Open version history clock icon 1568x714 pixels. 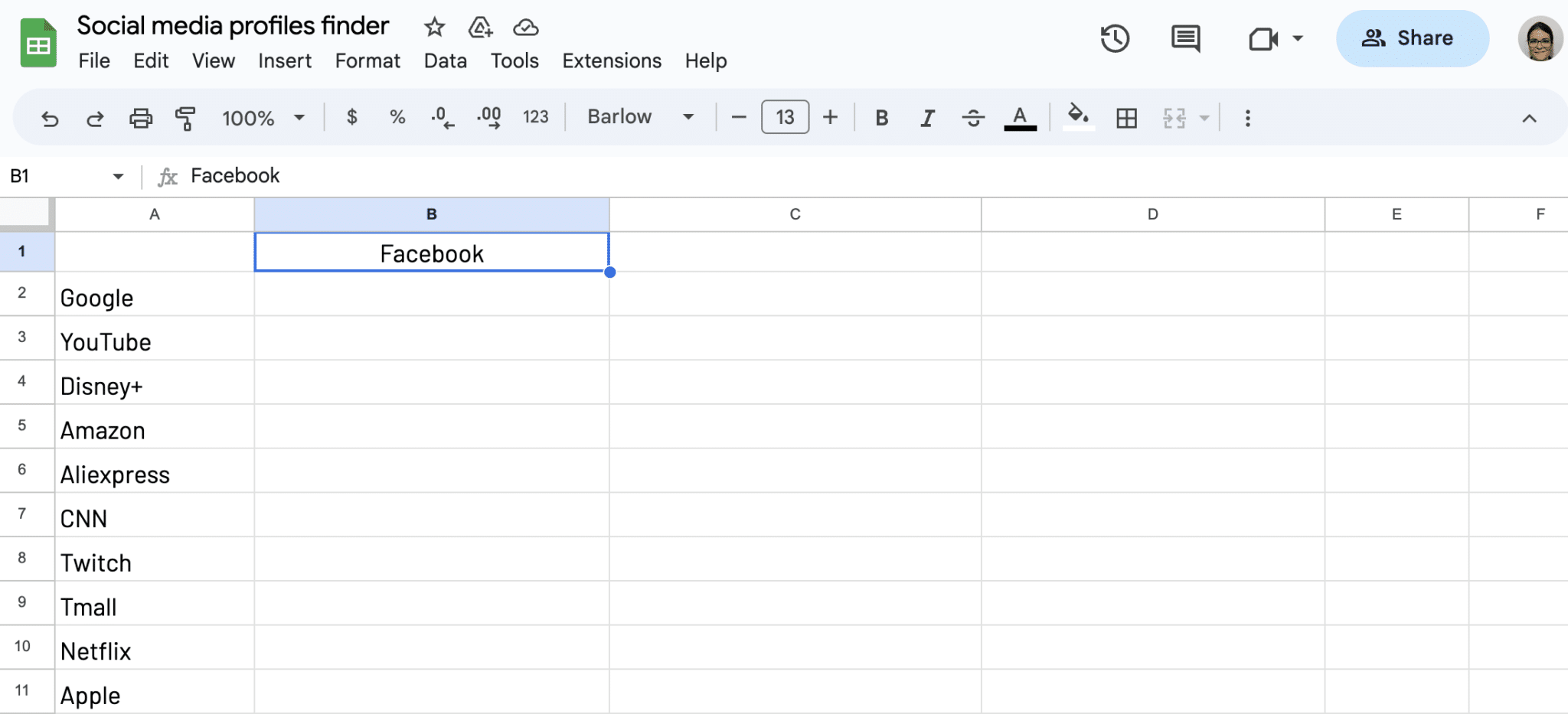1115,38
